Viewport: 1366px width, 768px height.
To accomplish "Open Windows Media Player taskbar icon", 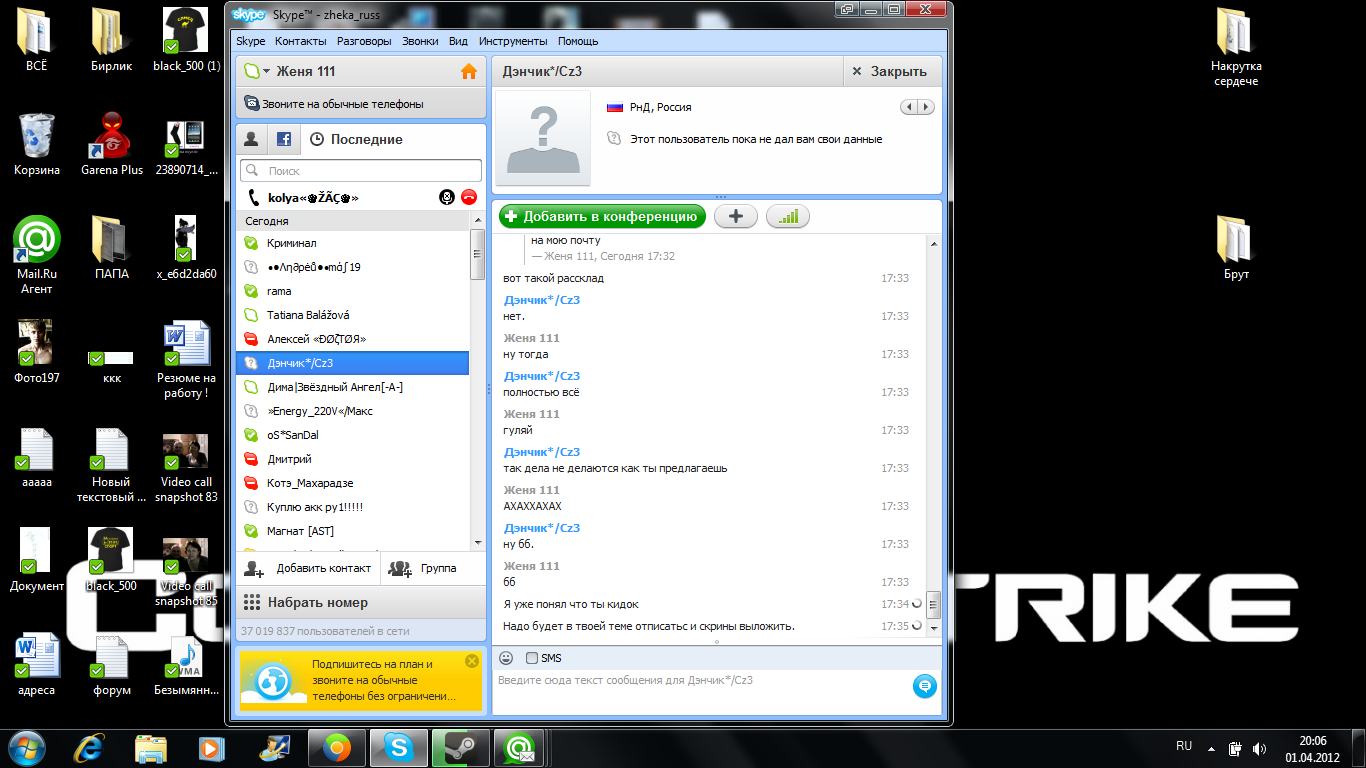I will coord(212,747).
